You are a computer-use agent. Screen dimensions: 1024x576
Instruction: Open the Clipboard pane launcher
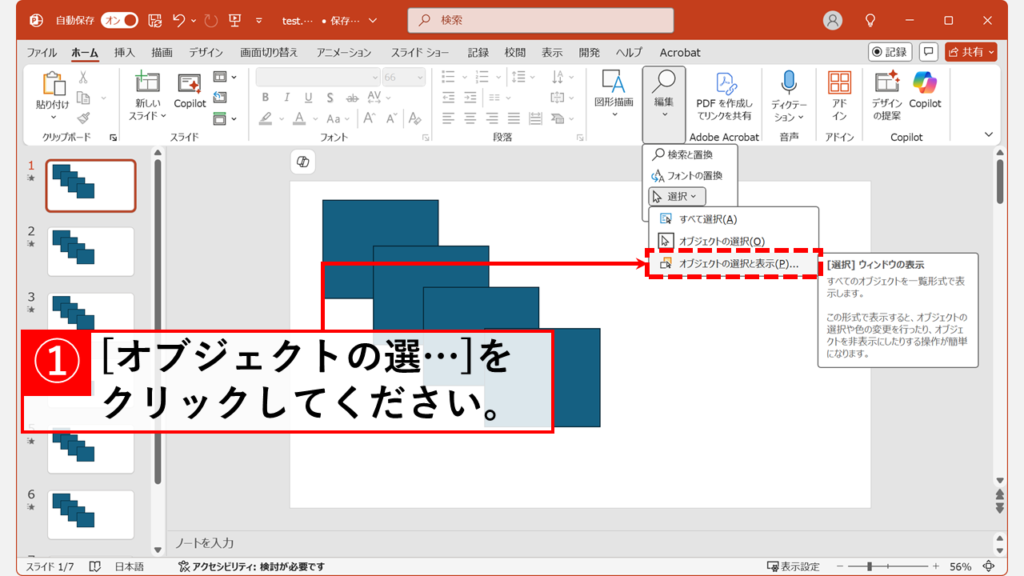click(x=113, y=137)
